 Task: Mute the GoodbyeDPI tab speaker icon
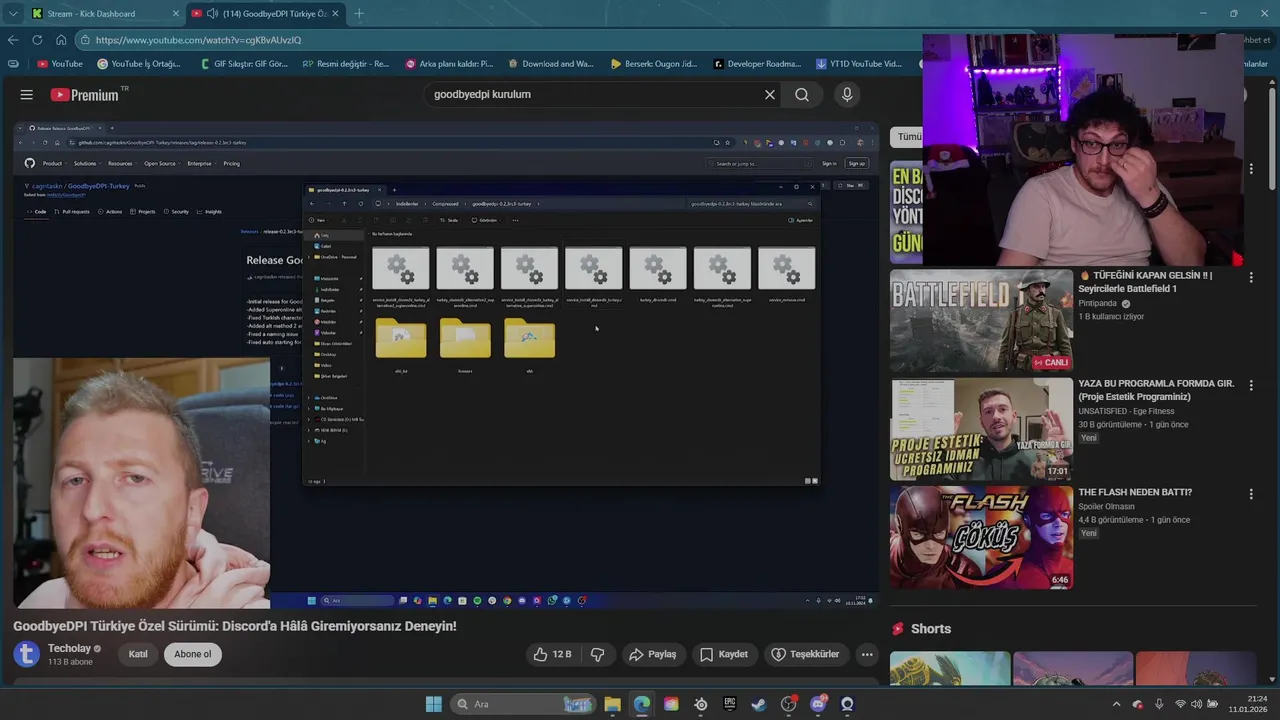pyautogui.click(x=212, y=13)
